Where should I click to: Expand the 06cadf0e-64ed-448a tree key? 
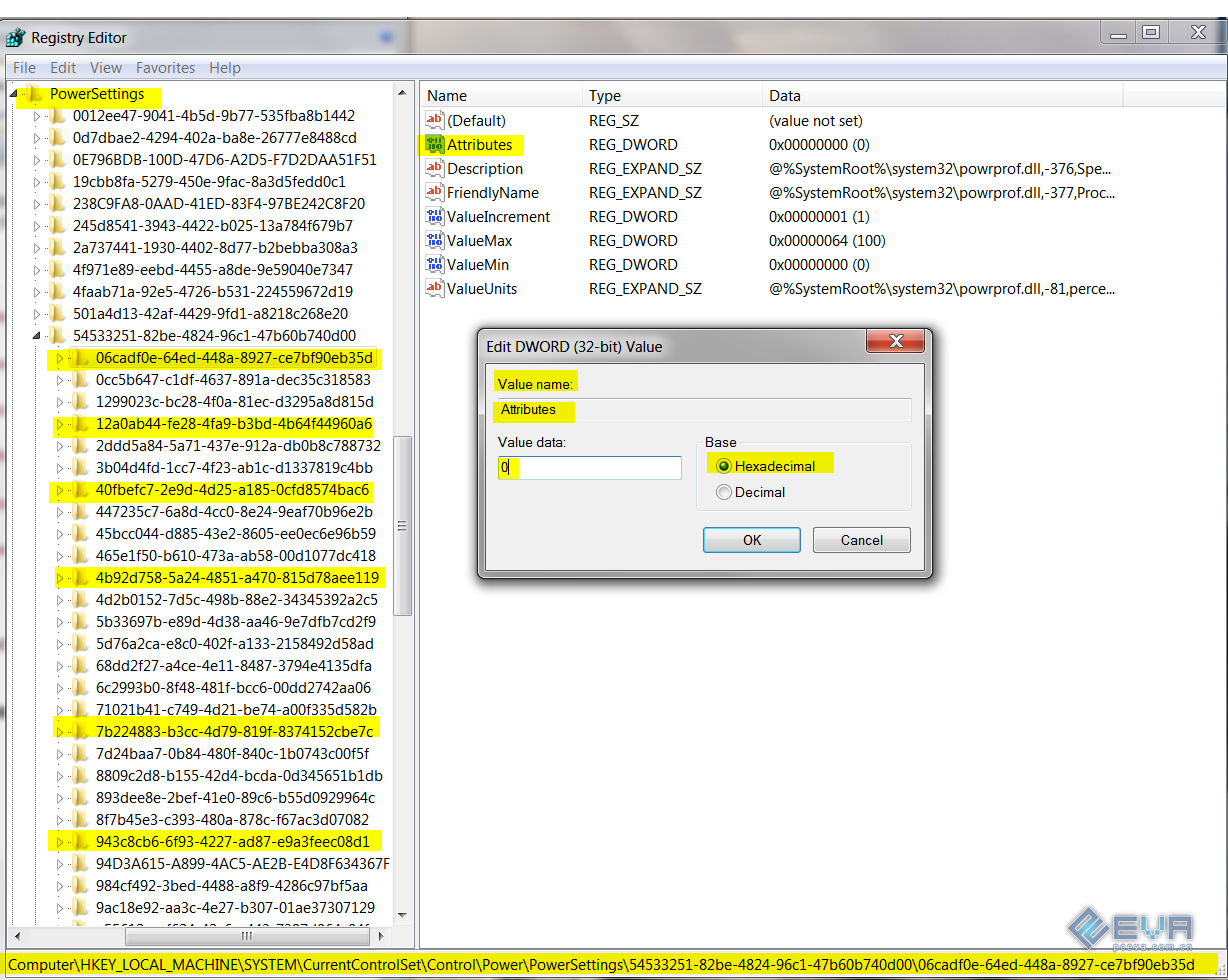tap(60, 358)
